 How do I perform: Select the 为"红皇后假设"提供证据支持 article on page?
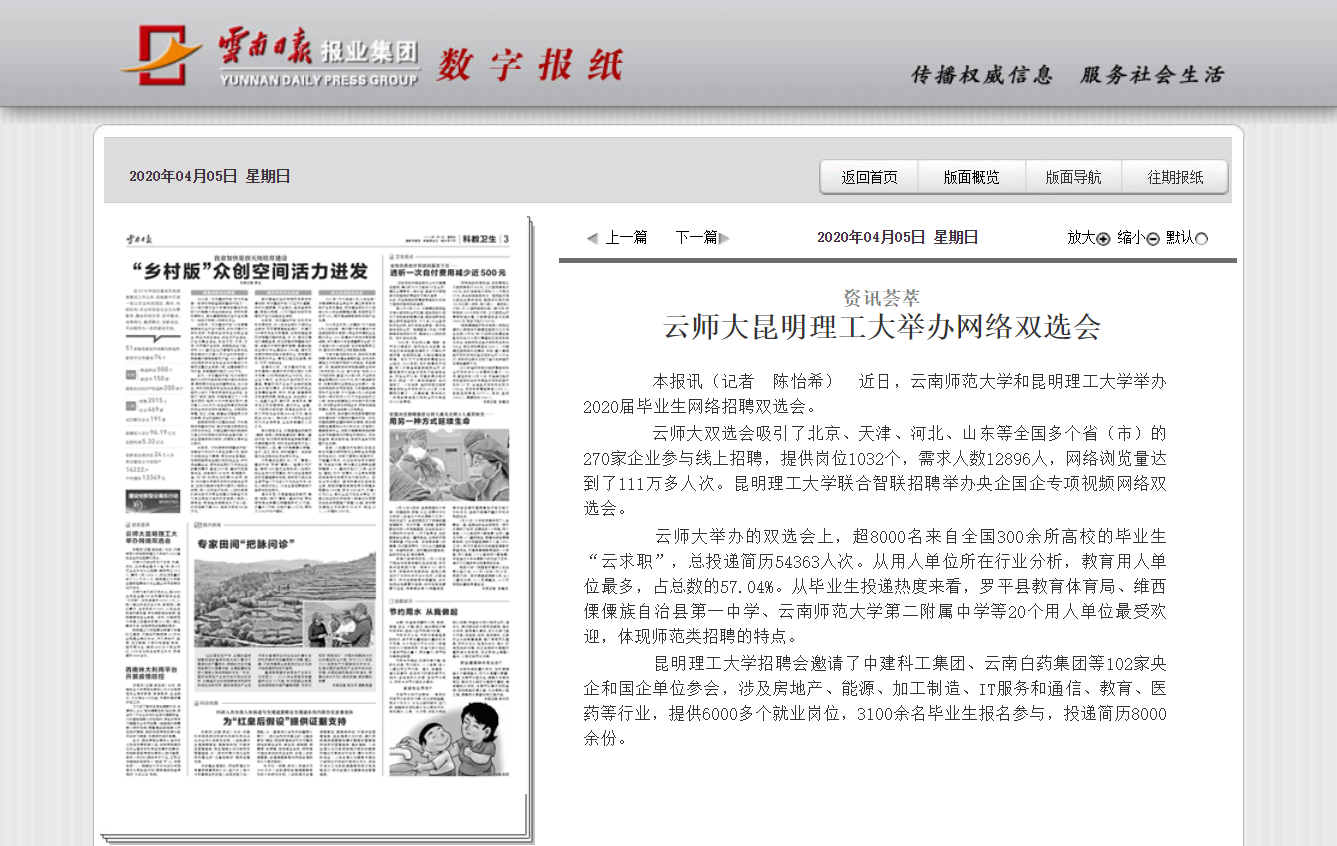[284, 721]
